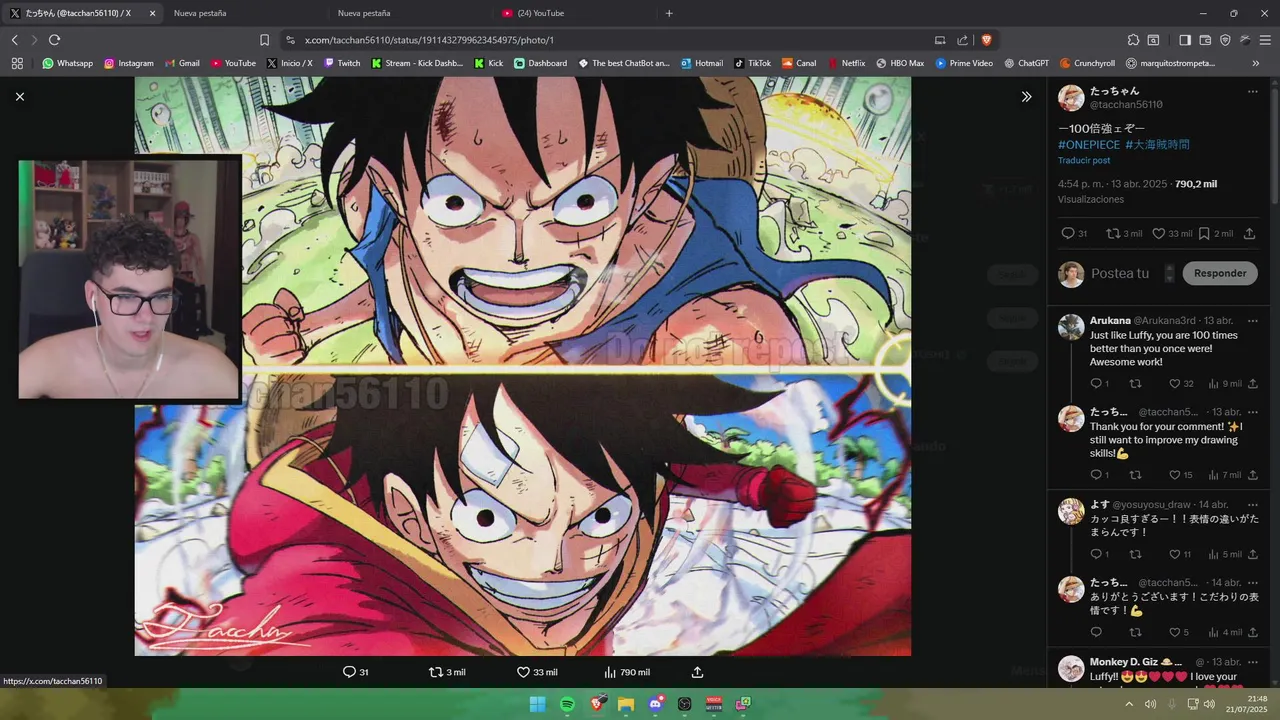The image size is (1280, 720).
Task: Like the ありがとうございます reply with 5 likes
Action: tap(1175, 632)
